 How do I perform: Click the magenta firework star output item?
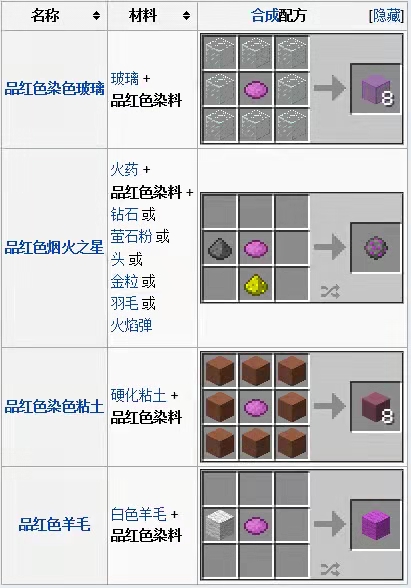[376, 247]
